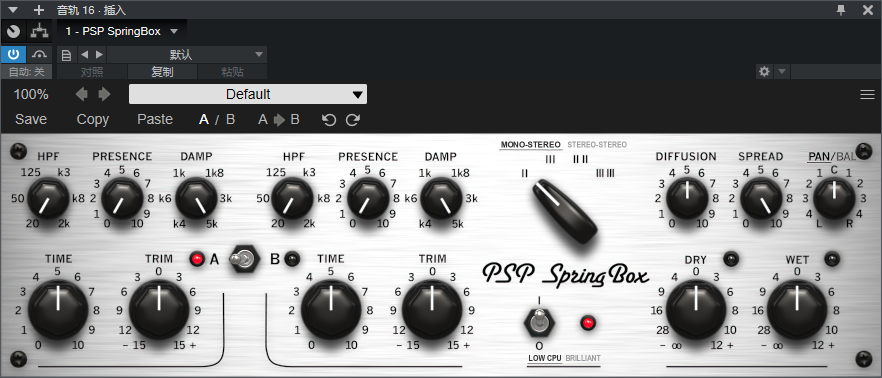Click Copy in PSP toolbar
This screenshot has width=882, height=378.
coord(93,119)
